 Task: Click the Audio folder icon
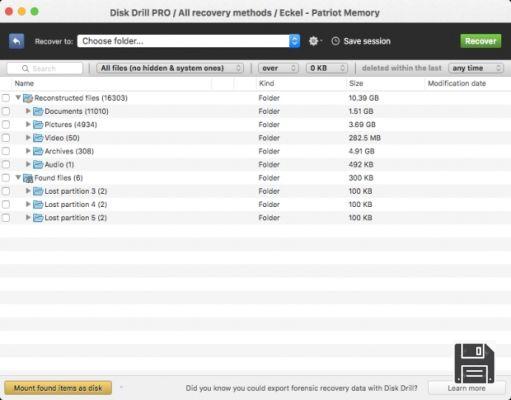tap(38, 165)
